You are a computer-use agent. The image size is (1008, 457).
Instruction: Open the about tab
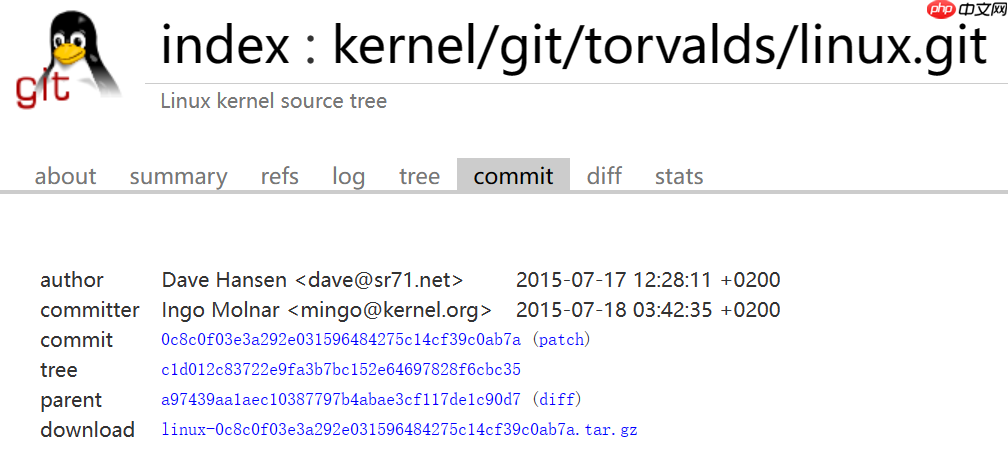(65, 176)
